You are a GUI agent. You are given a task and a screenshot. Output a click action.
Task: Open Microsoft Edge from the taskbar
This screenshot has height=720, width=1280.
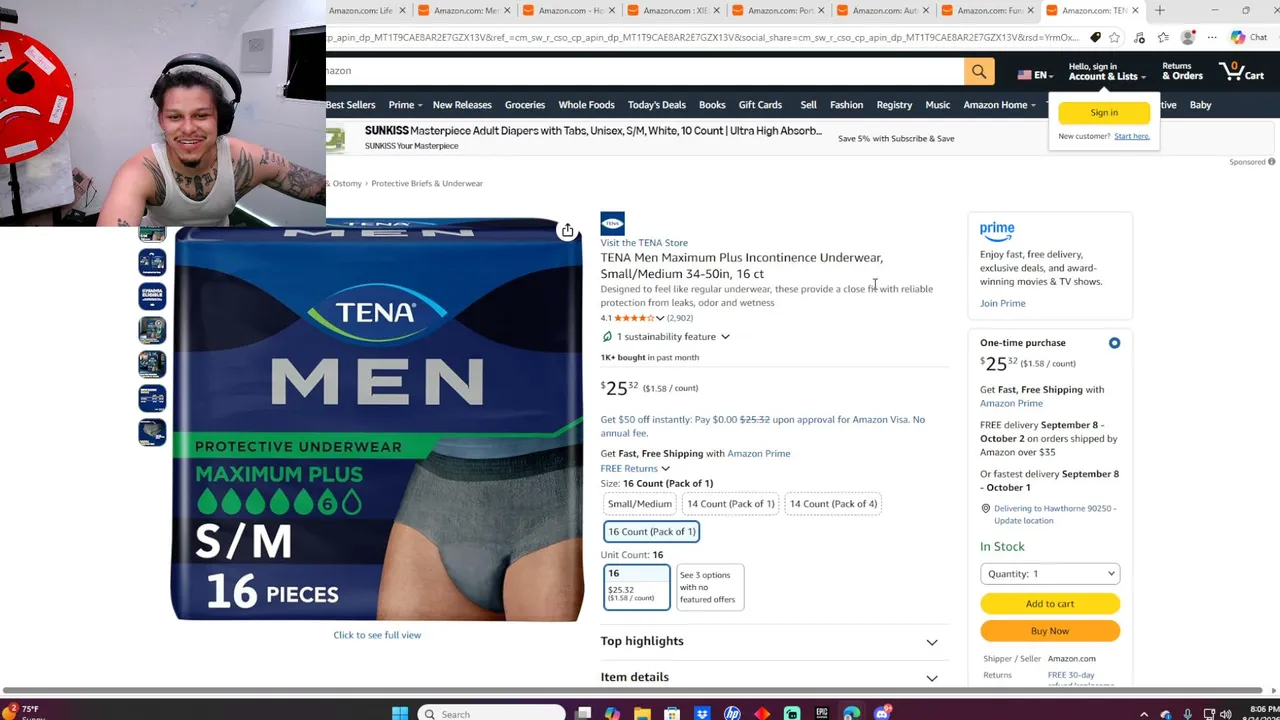pyautogui.click(x=852, y=713)
